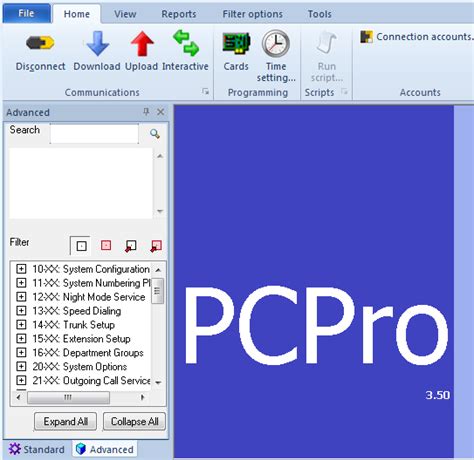Image resolution: width=474 pixels, height=460 pixels.
Task: Click horizontal scrollbar right arrow
Action: tap(143, 397)
